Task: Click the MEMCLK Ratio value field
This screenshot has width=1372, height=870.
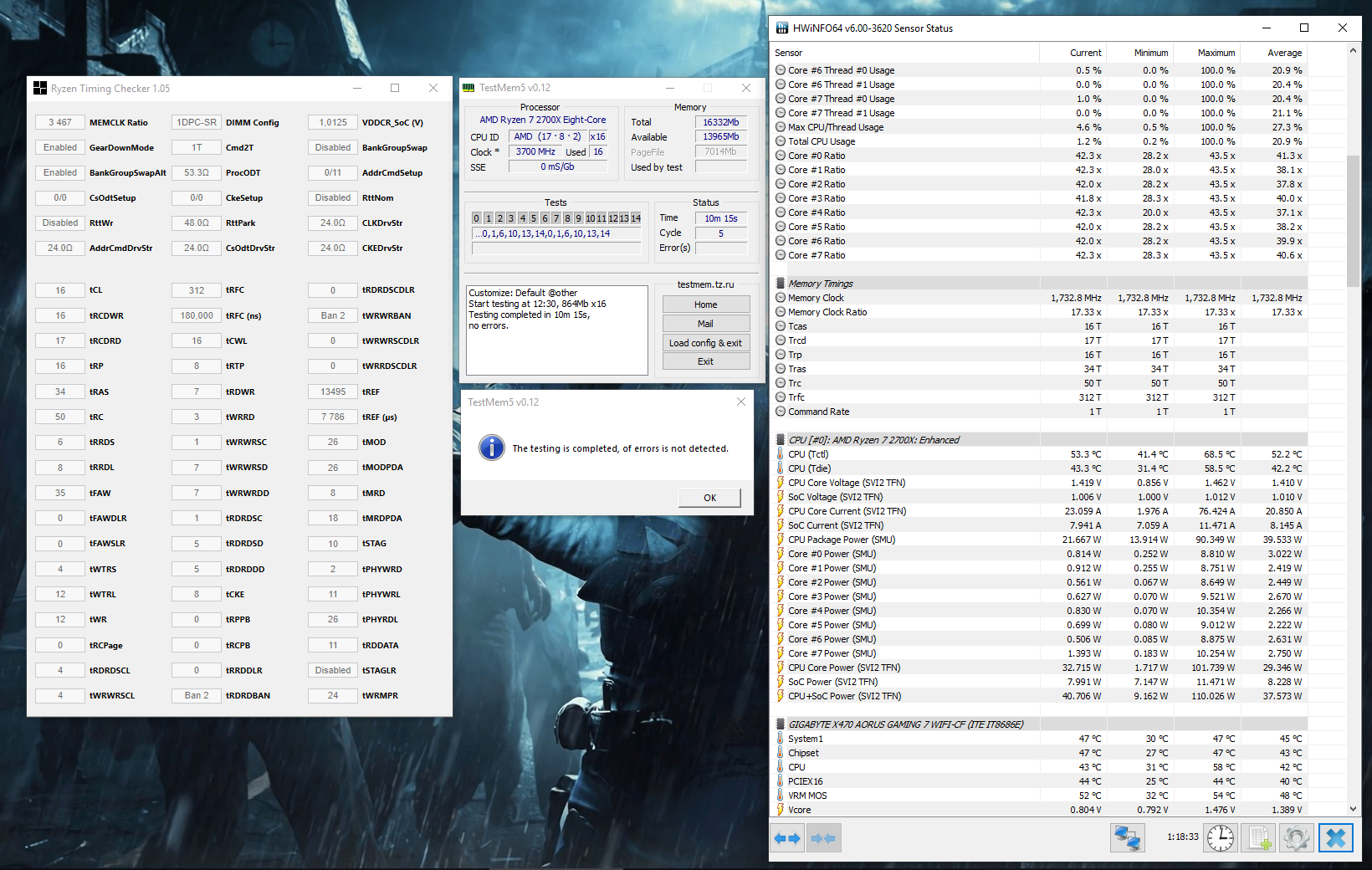Action: pyautogui.click(x=60, y=122)
